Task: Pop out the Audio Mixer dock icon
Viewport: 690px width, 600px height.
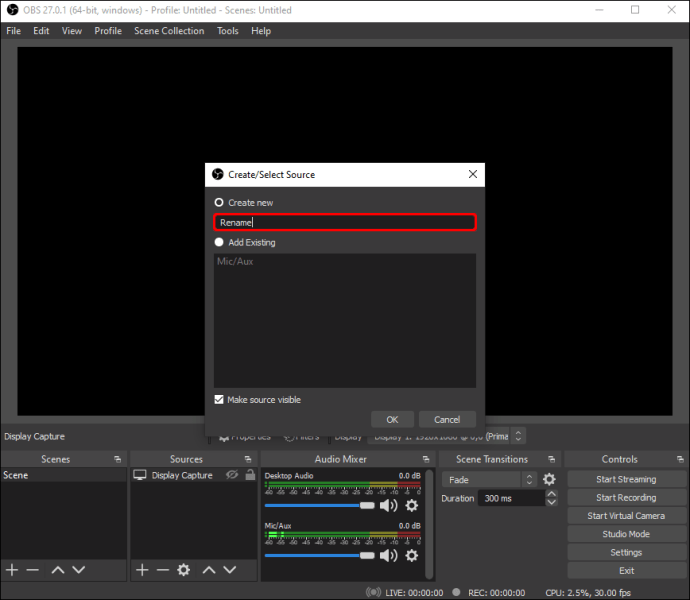Action: (x=426, y=459)
